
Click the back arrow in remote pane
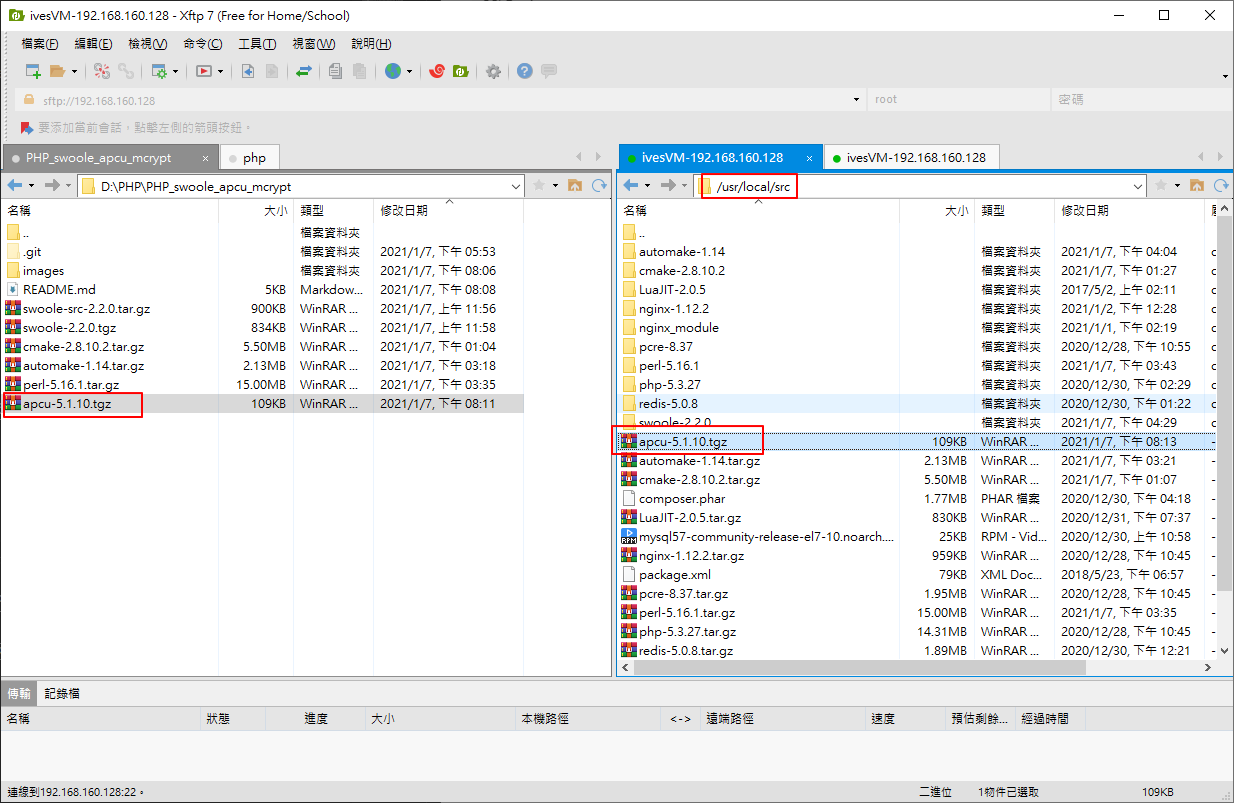tap(631, 186)
